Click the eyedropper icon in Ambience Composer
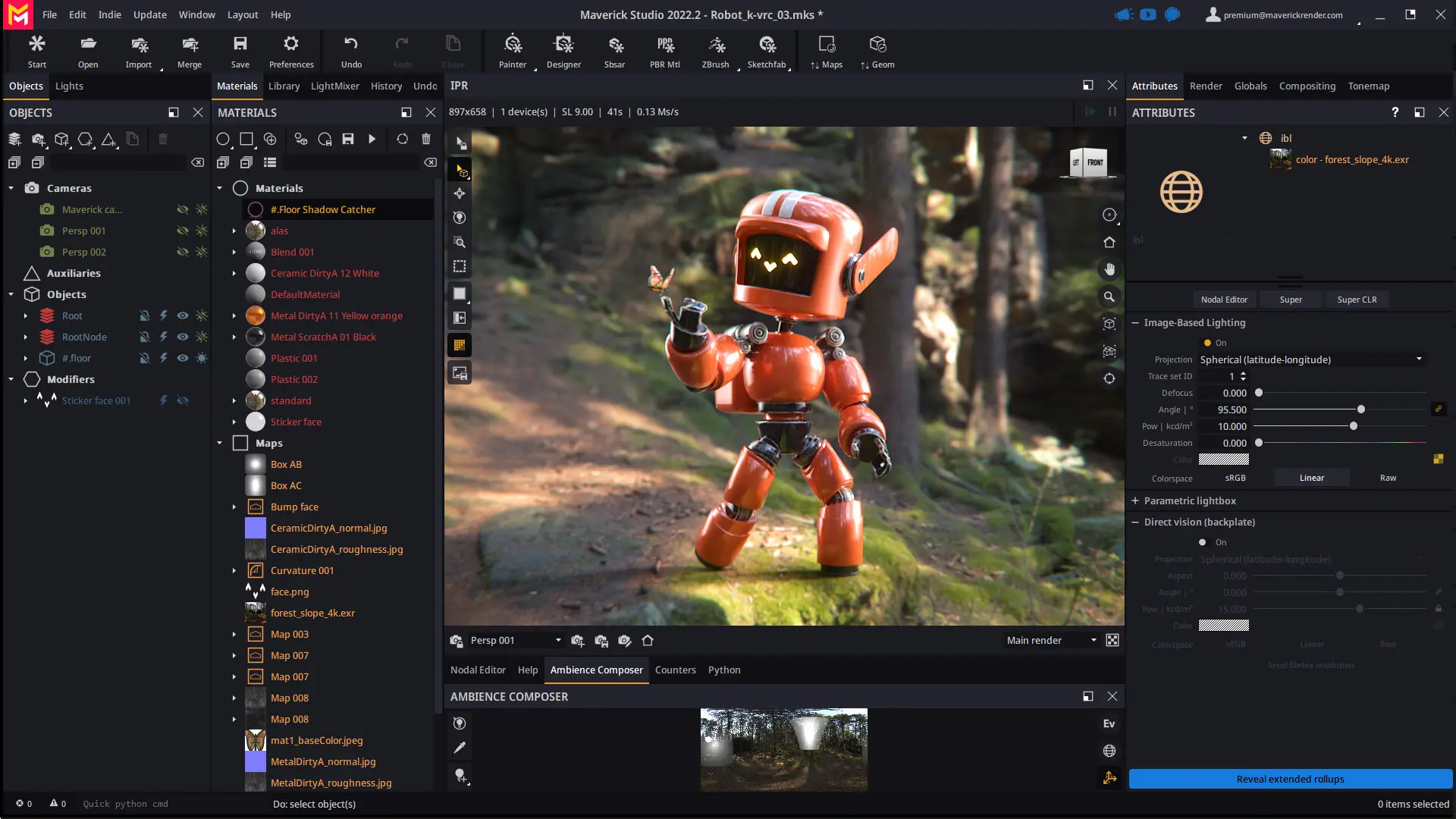This screenshot has width=1456, height=819. click(x=460, y=748)
